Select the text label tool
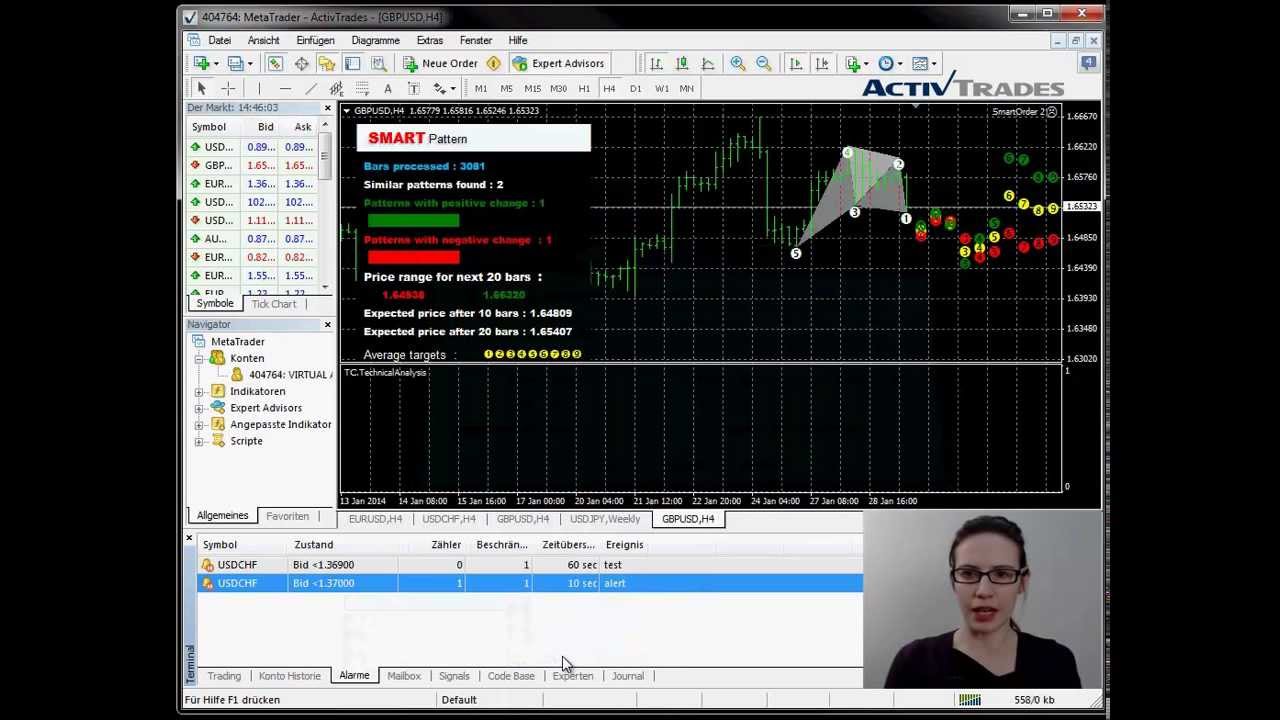The width and height of the screenshot is (1280, 720). click(413, 88)
